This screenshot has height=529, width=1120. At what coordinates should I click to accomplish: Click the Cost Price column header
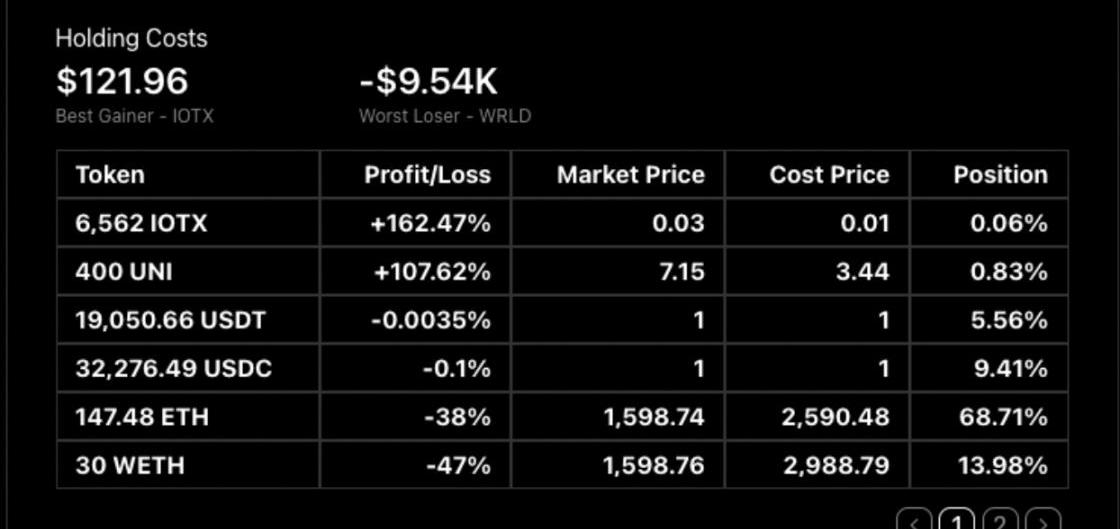(829, 175)
